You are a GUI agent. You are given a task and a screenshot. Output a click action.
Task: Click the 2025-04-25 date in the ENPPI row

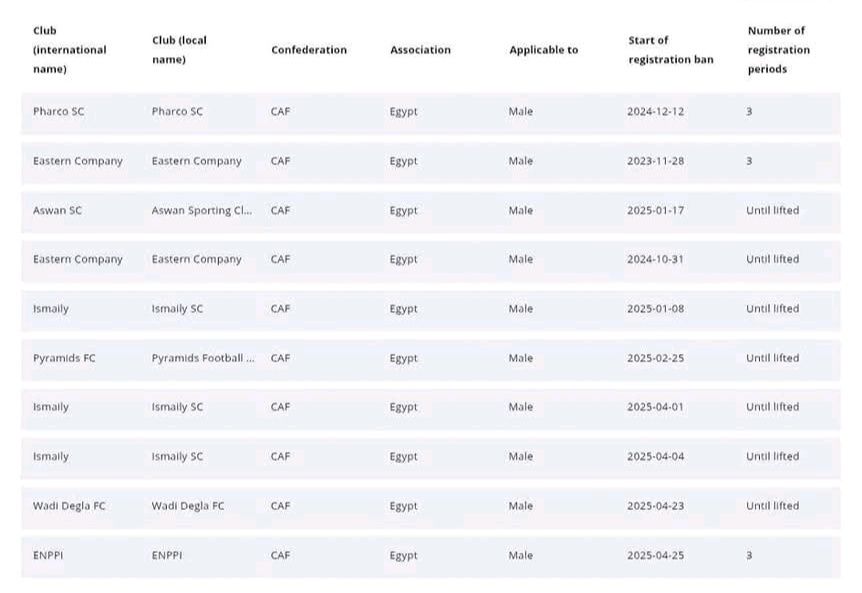[x=655, y=555]
